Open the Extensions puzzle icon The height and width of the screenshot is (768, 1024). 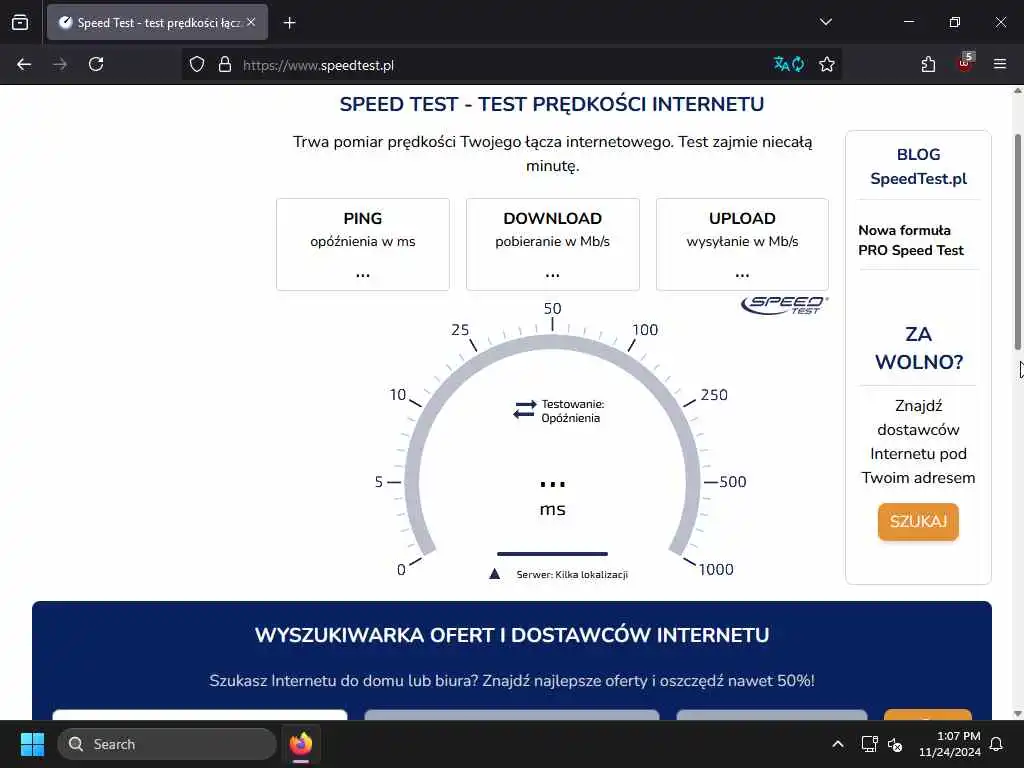(x=928, y=65)
